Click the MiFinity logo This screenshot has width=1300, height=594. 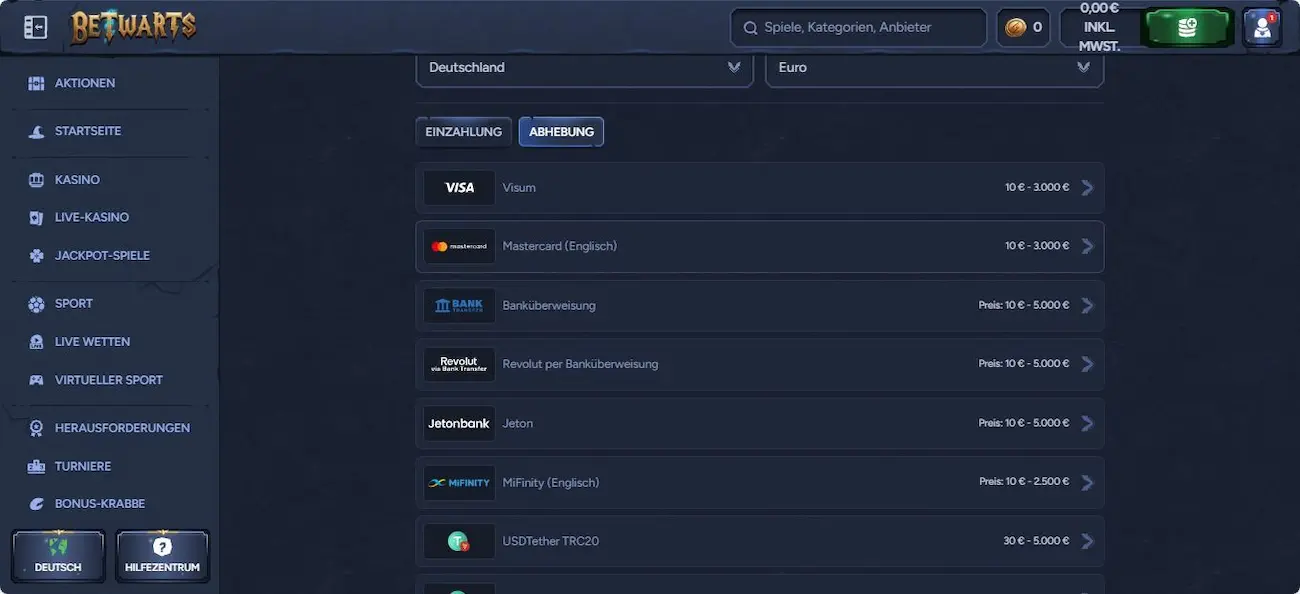tap(459, 482)
